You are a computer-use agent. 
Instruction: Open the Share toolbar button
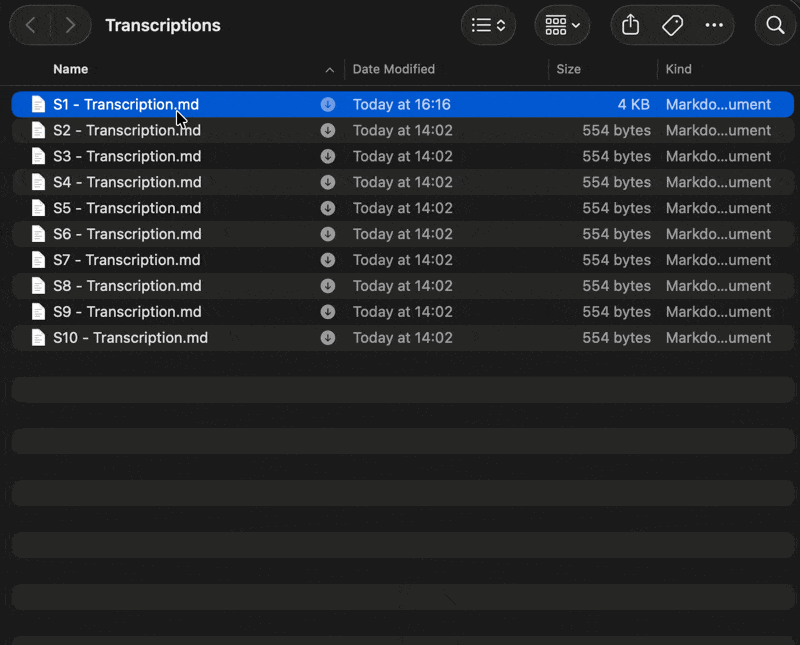(x=630, y=26)
